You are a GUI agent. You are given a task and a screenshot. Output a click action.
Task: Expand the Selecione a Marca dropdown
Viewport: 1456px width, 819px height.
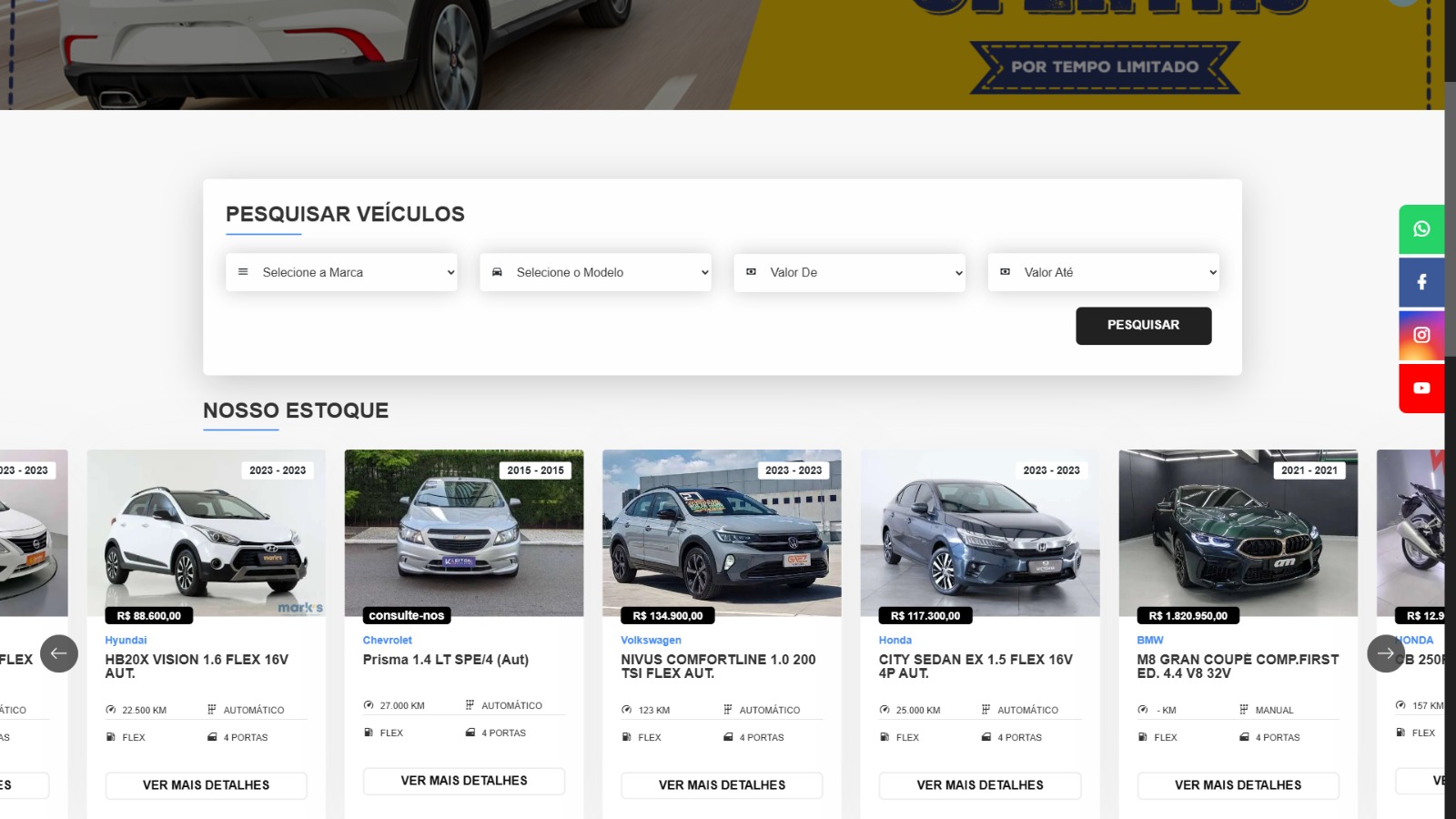point(341,272)
